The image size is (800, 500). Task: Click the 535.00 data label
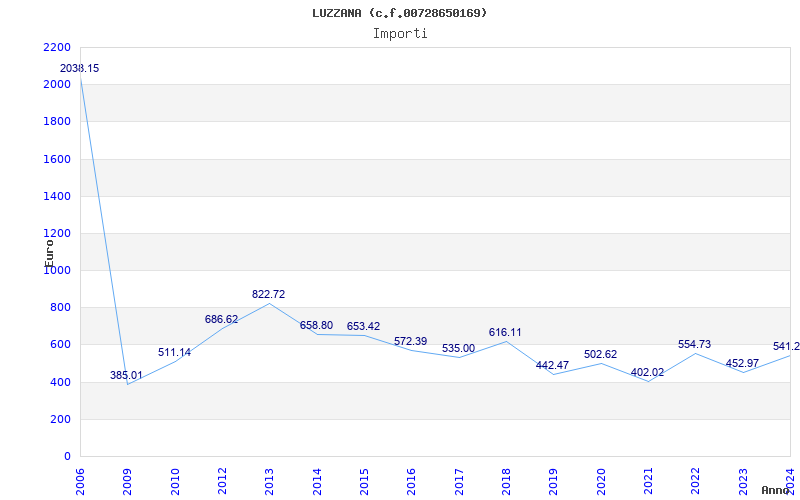(x=458, y=348)
